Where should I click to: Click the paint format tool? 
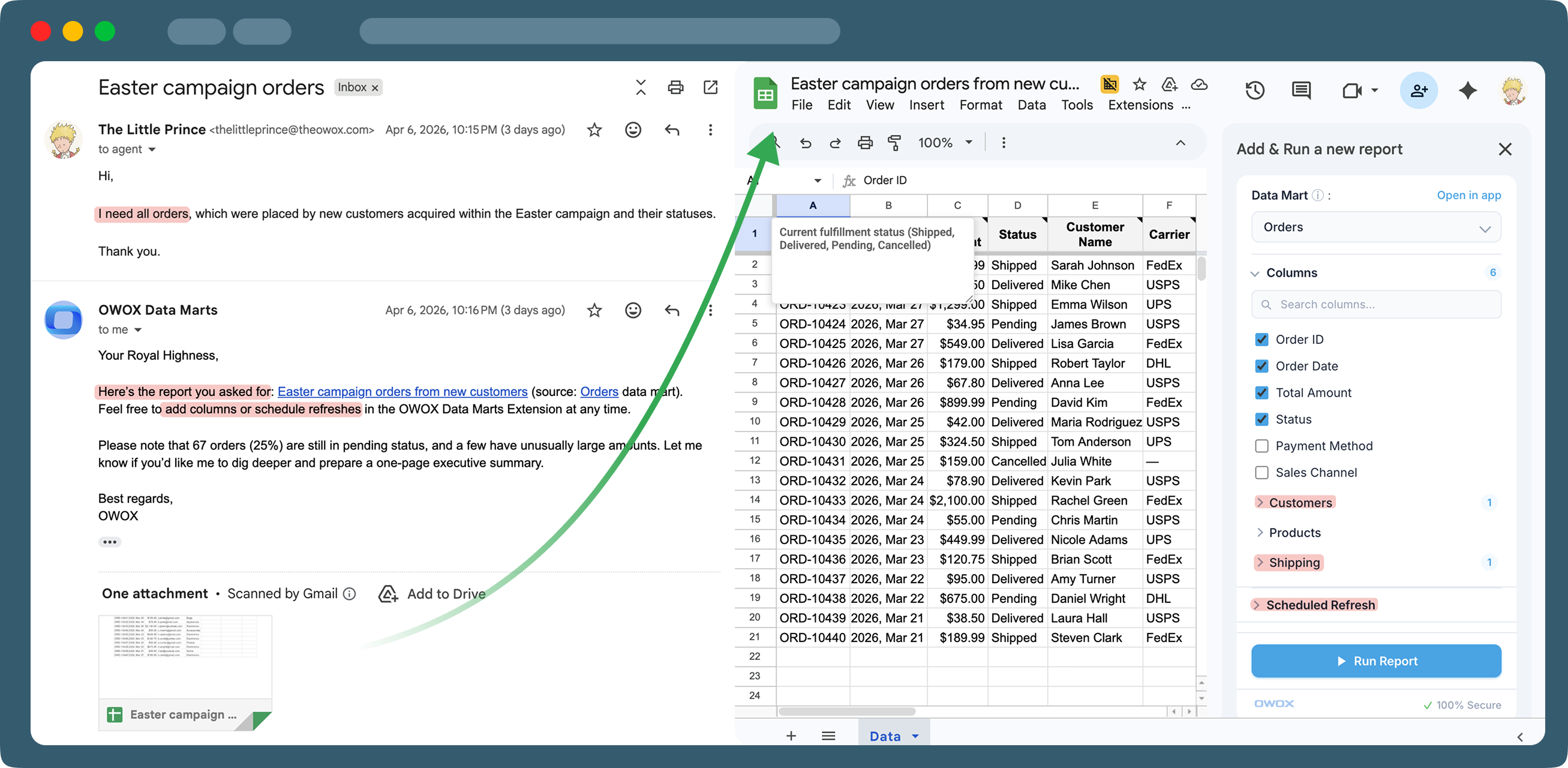(894, 143)
